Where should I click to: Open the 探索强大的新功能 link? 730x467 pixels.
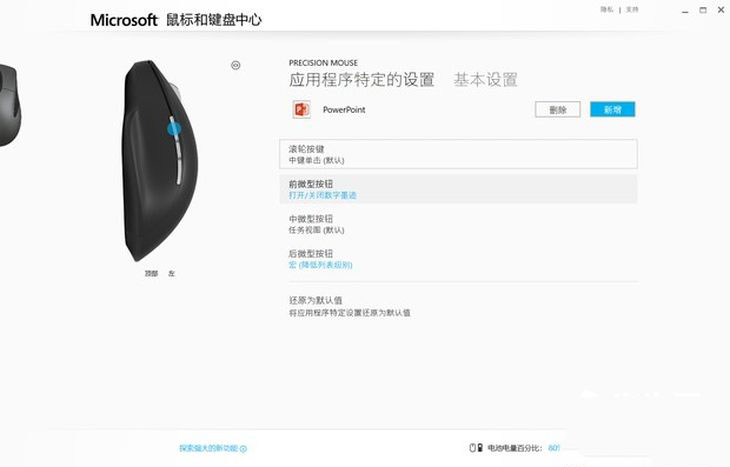point(209,448)
